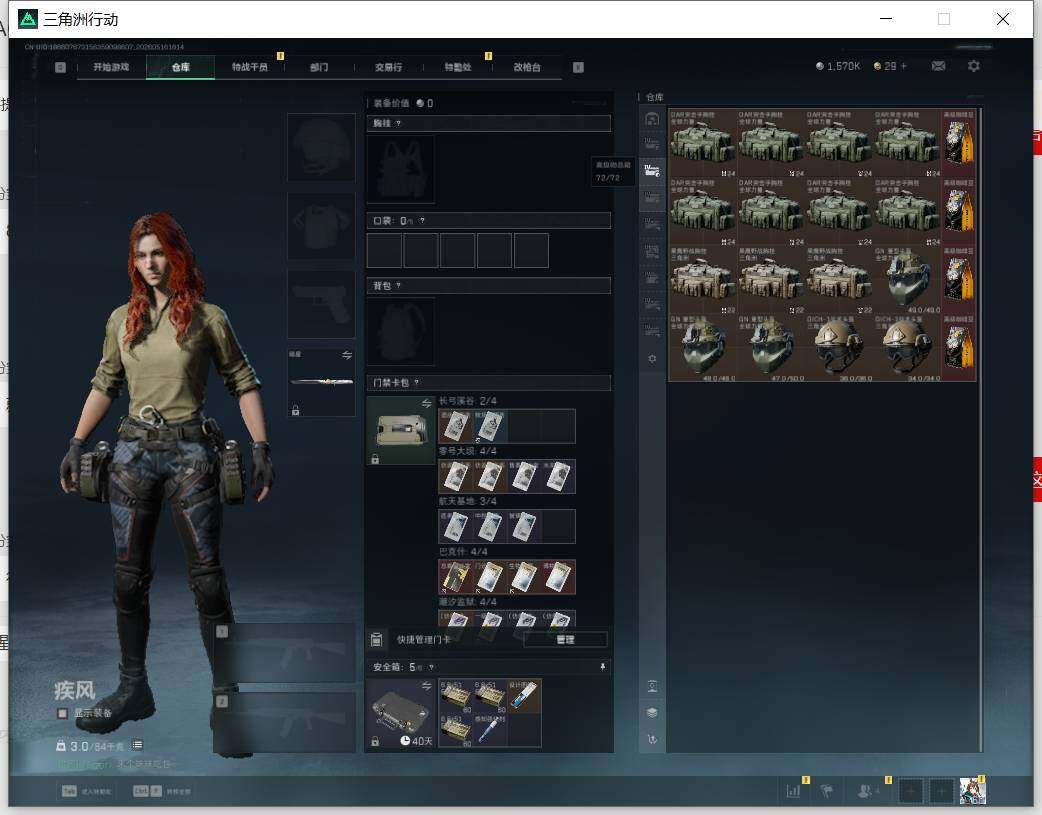Open the settings gear in top bar

tap(974, 66)
